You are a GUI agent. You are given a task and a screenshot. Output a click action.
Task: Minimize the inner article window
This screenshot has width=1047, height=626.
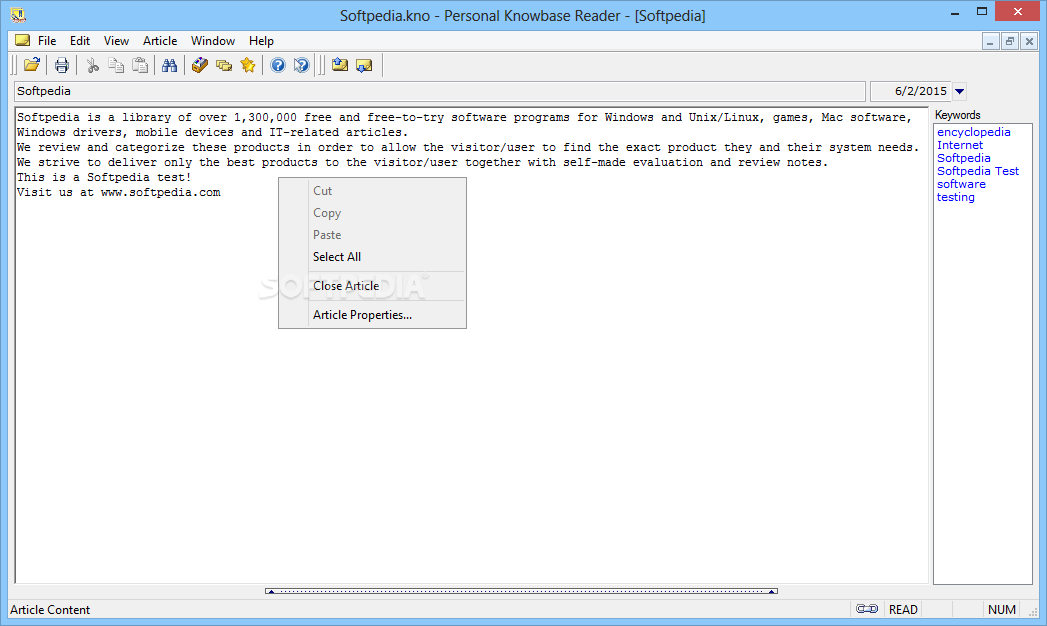click(x=990, y=41)
